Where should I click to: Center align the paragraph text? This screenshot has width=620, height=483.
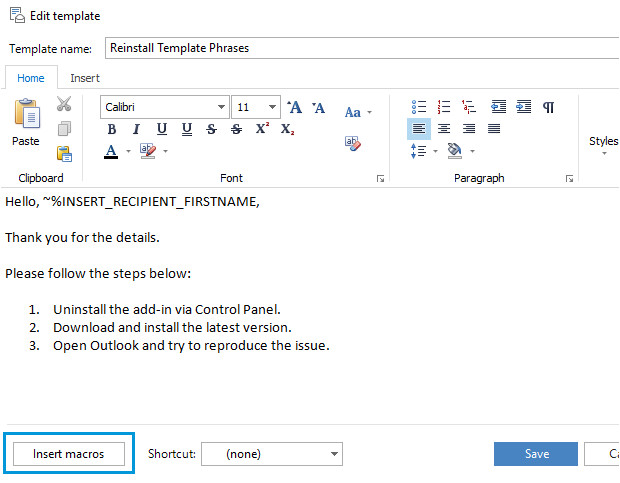(x=444, y=129)
